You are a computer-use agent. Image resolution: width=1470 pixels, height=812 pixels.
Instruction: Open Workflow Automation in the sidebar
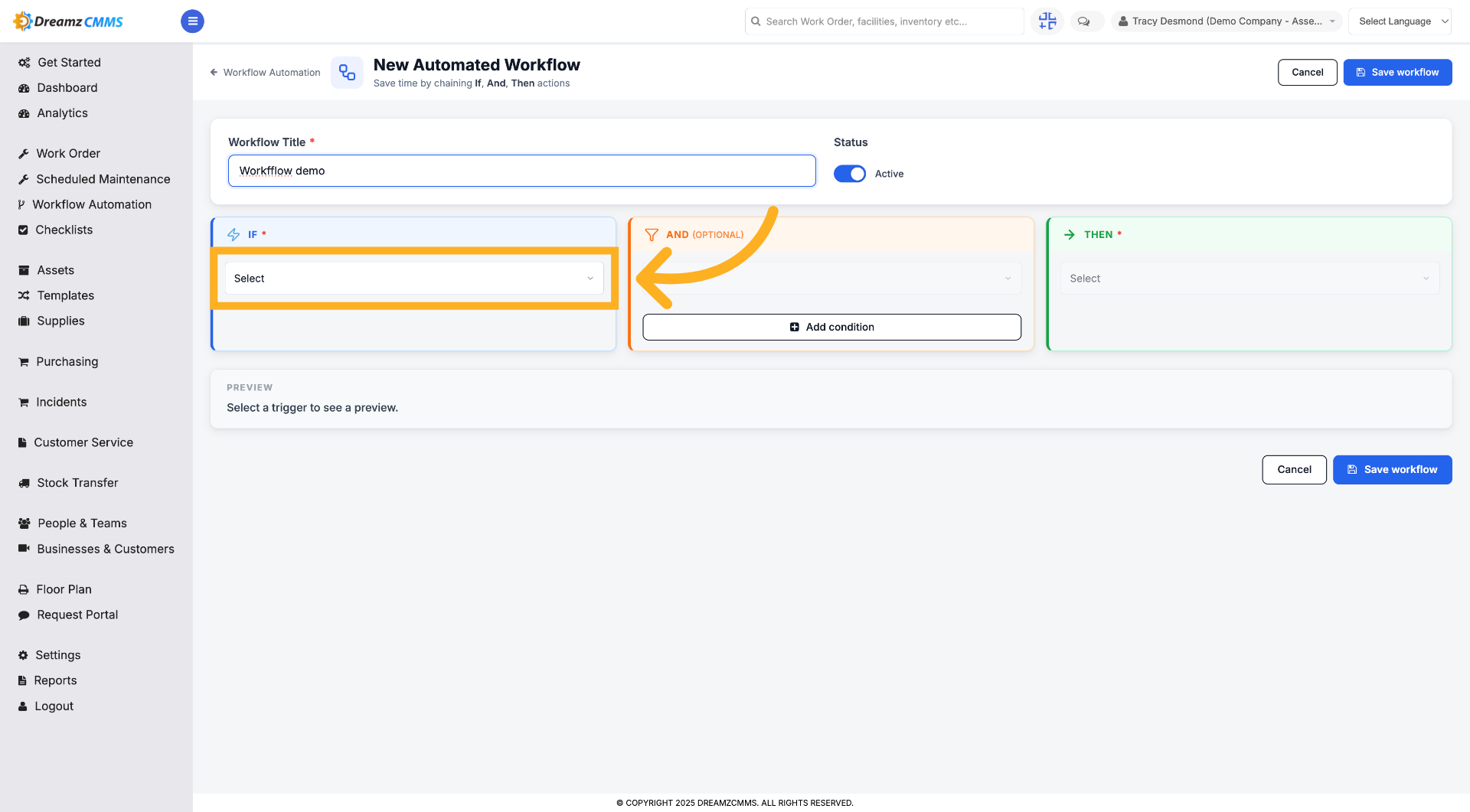92,204
